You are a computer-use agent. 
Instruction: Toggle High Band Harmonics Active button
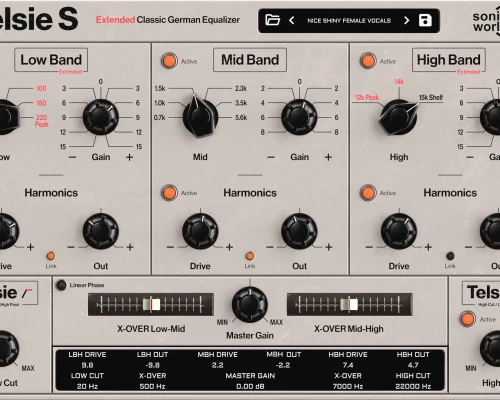click(368, 193)
